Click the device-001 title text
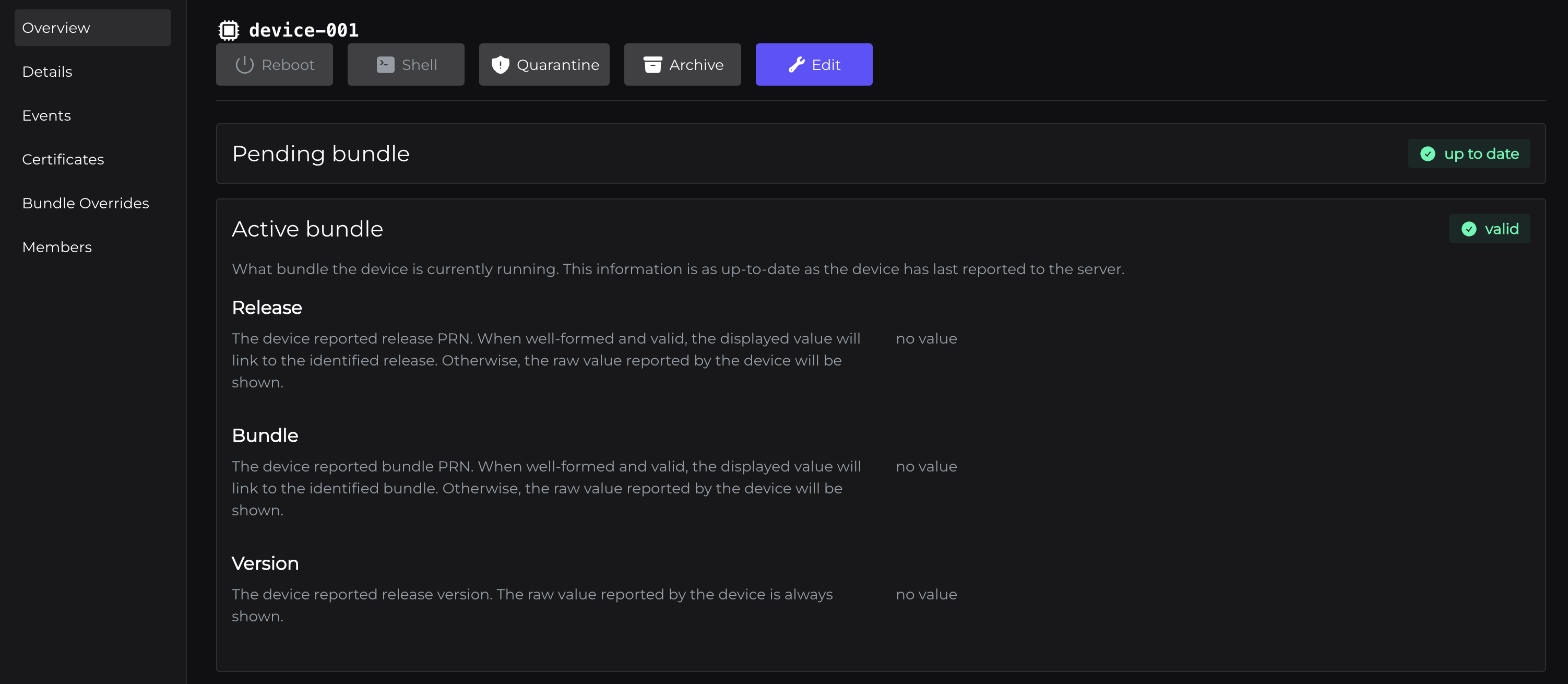The width and height of the screenshot is (1568, 684). tap(303, 30)
